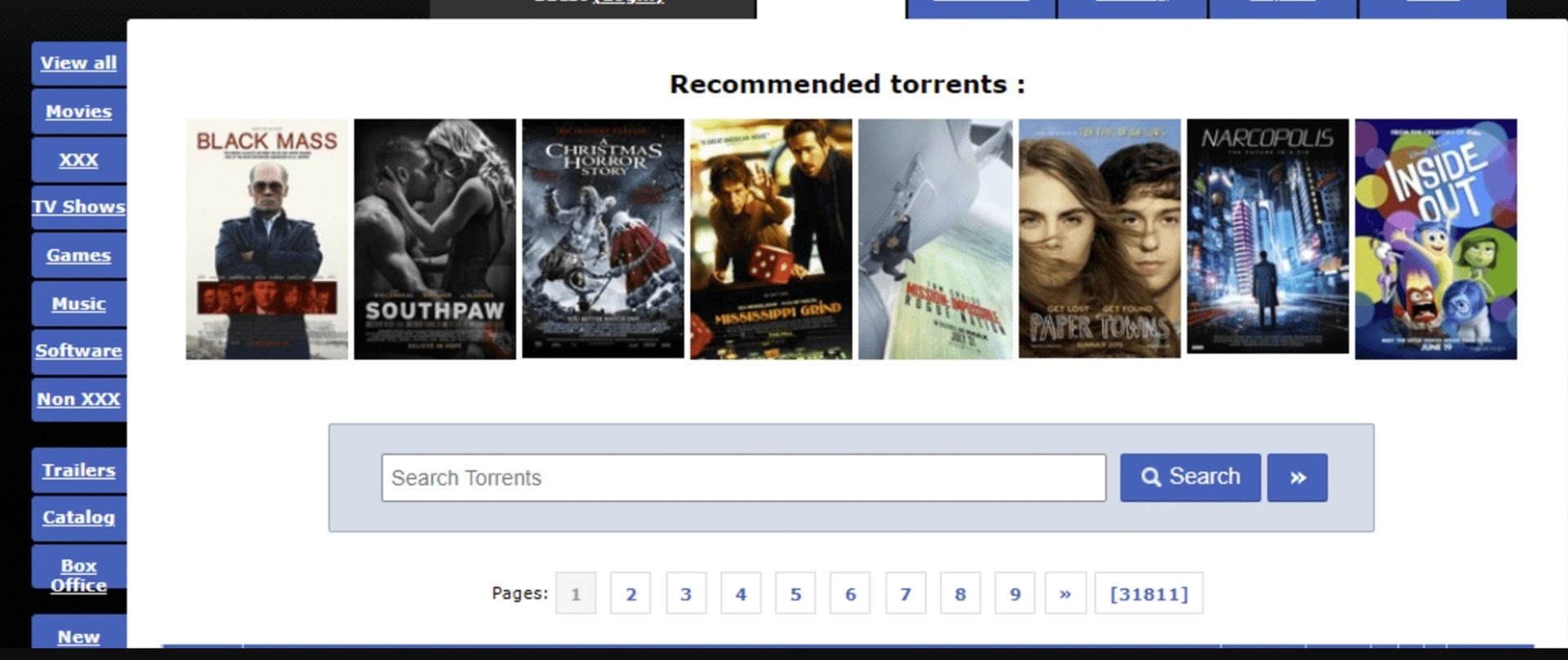Go to page 9

(x=1015, y=594)
